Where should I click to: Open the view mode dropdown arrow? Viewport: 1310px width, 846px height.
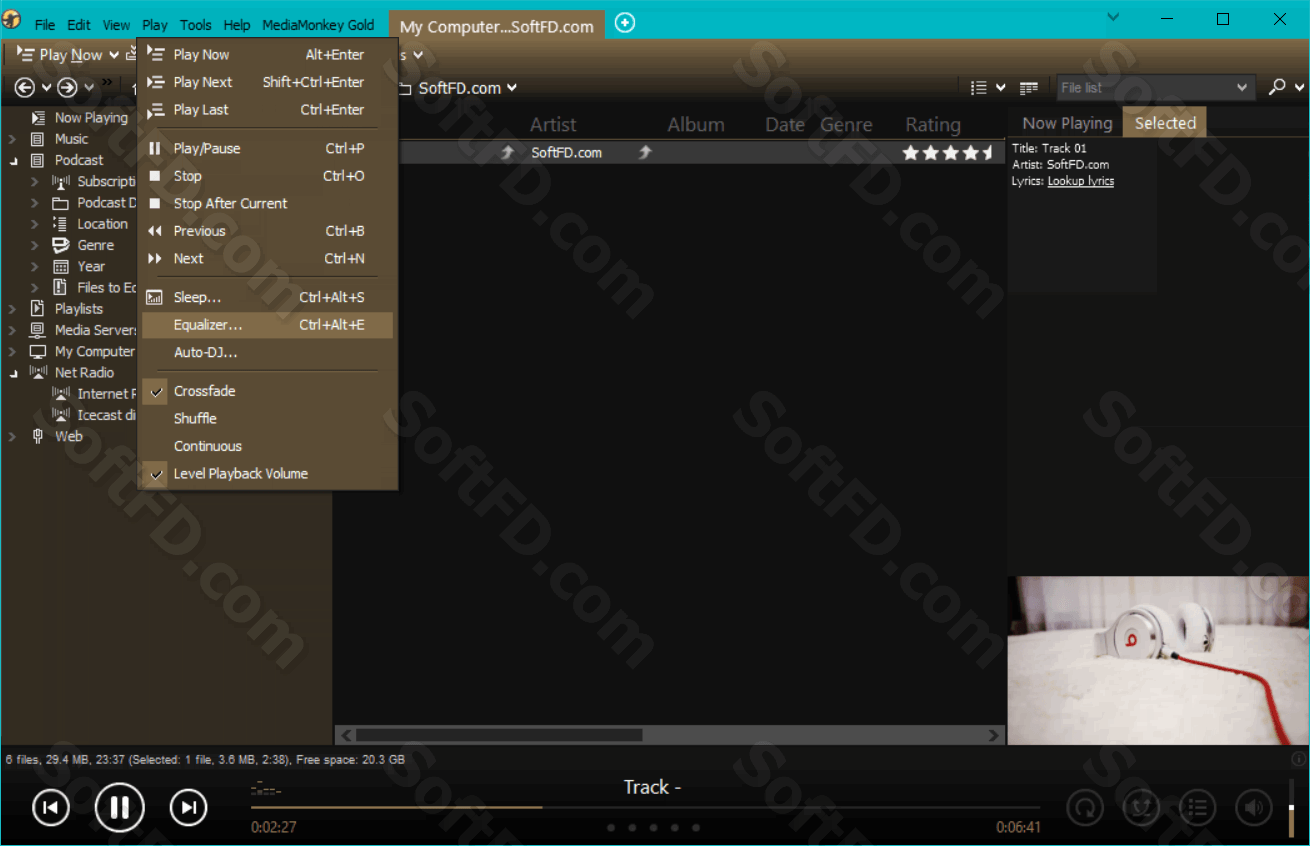point(1001,88)
